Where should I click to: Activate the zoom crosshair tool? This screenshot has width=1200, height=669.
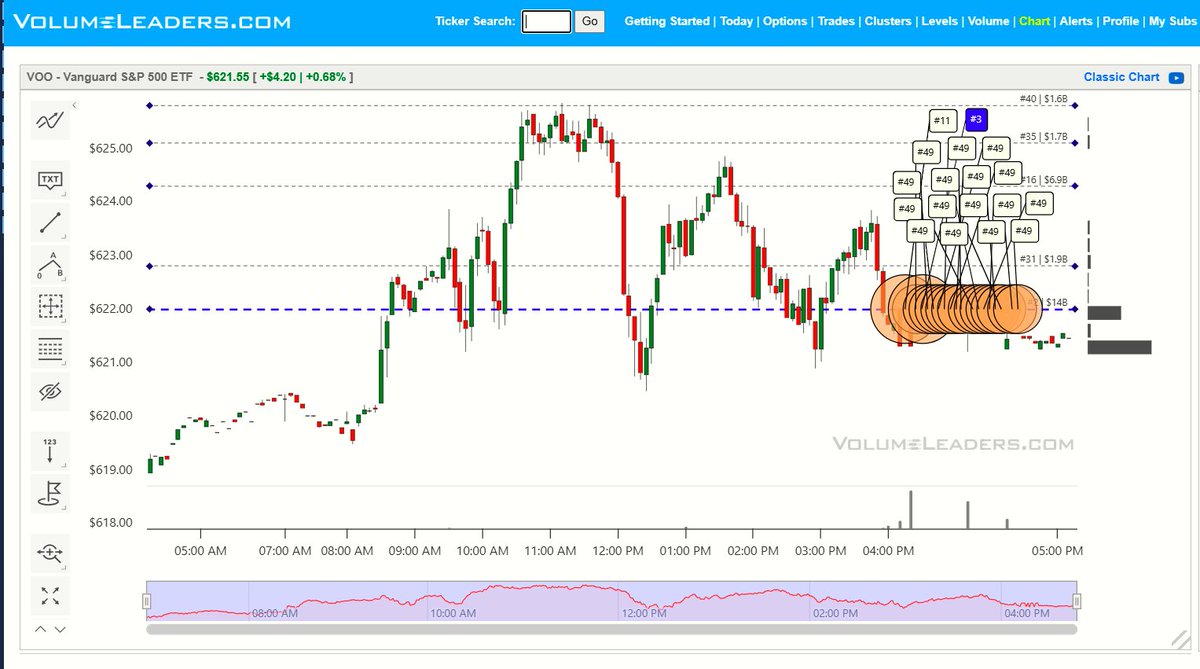[x=49, y=553]
